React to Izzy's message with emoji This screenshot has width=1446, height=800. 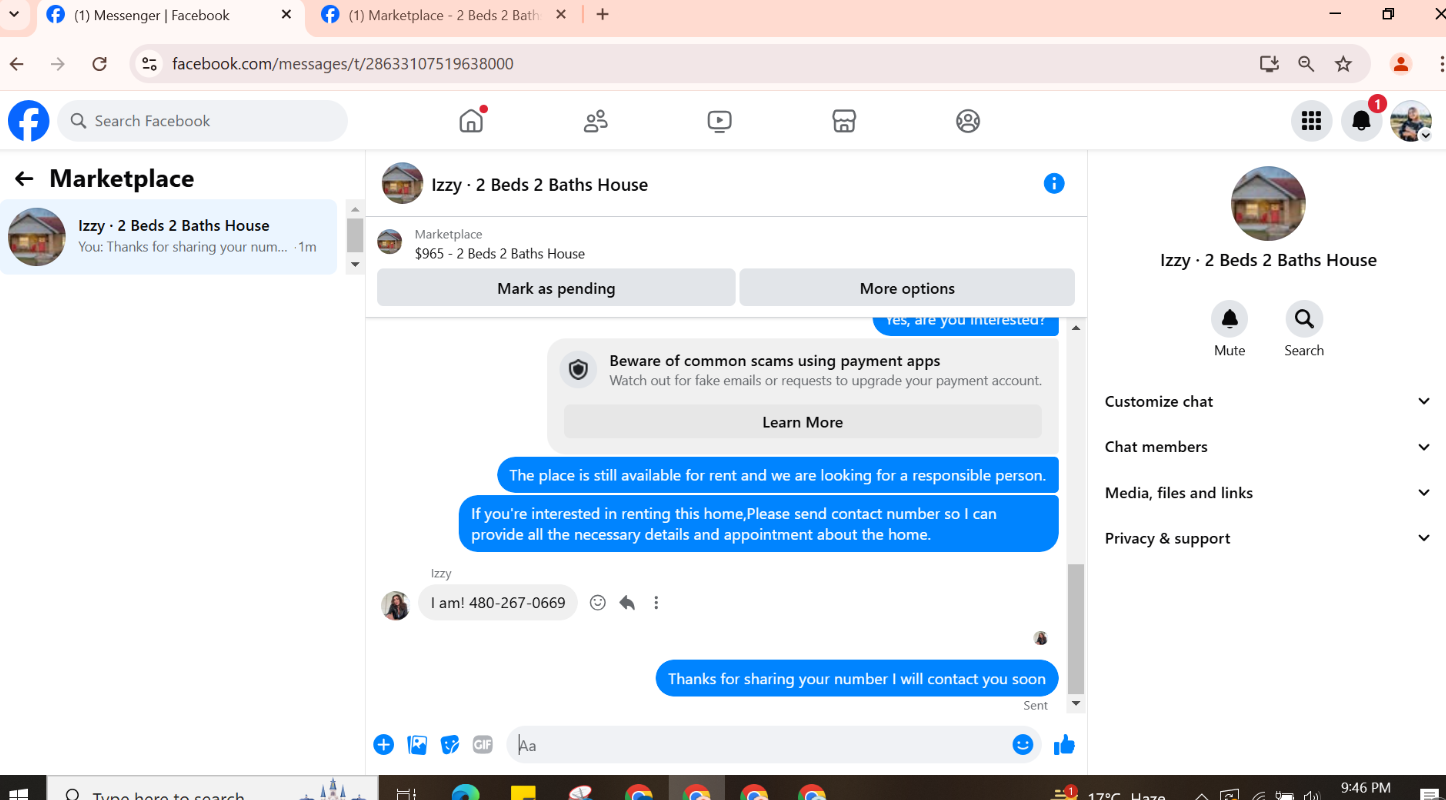coord(598,603)
